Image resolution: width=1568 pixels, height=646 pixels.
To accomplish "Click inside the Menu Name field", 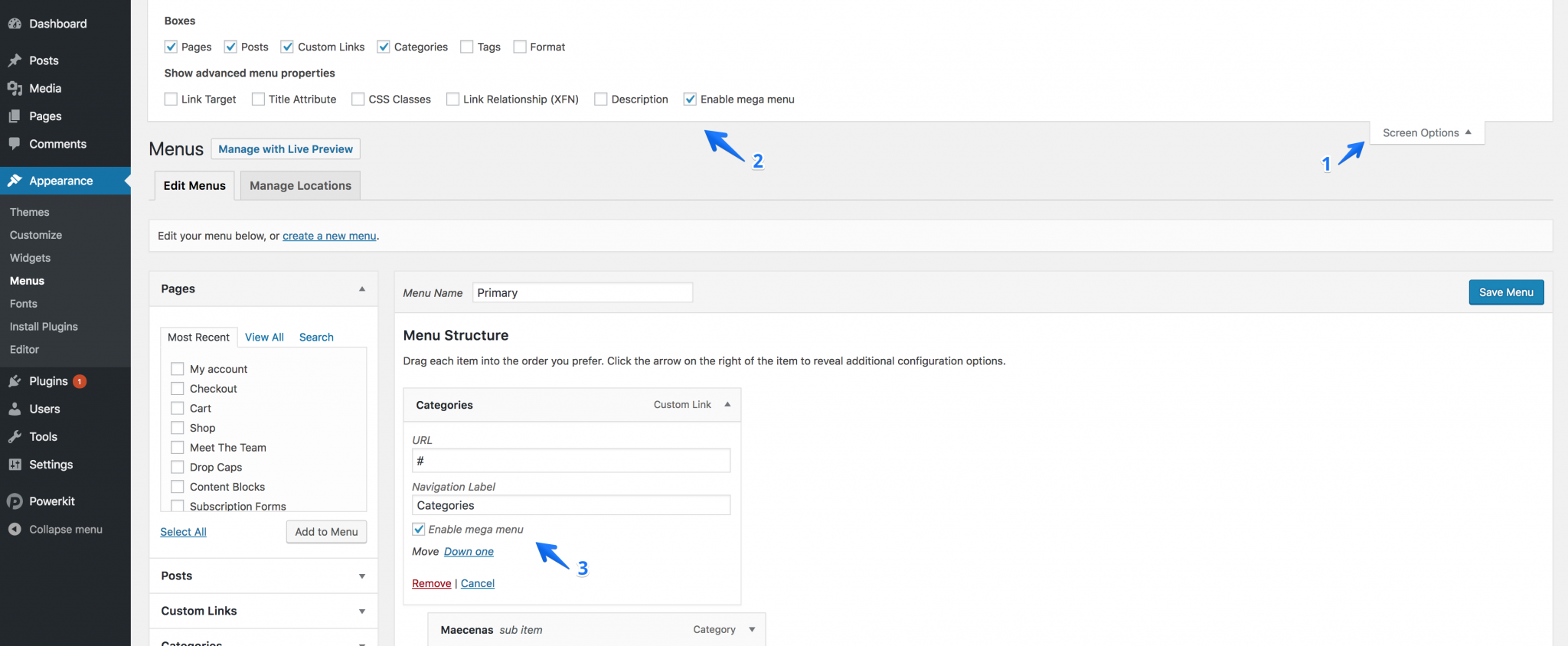I will click(582, 293).
